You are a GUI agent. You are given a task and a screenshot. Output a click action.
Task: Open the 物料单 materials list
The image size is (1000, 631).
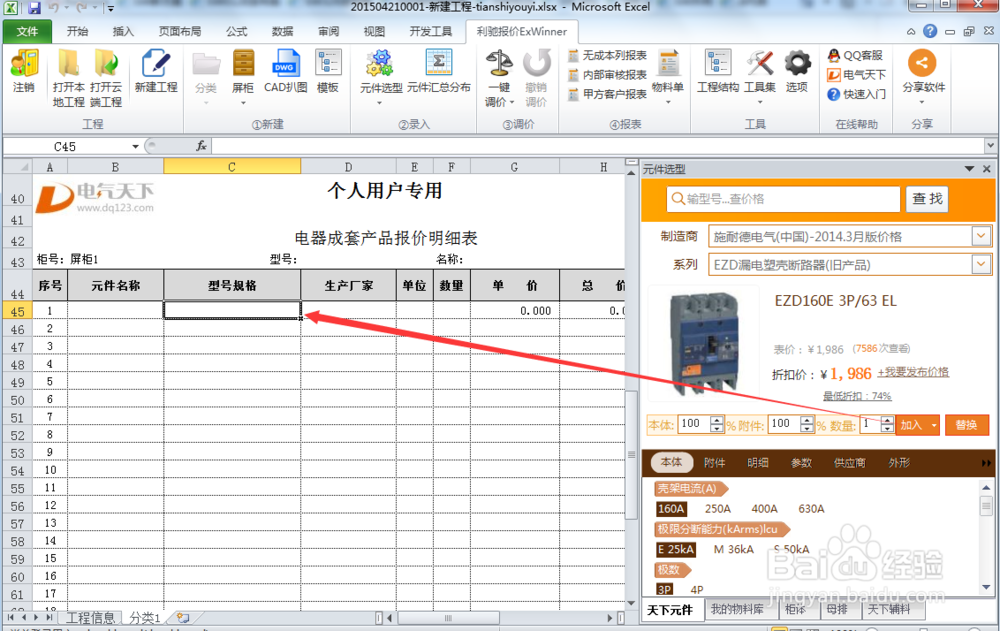[x=668, y=73]
